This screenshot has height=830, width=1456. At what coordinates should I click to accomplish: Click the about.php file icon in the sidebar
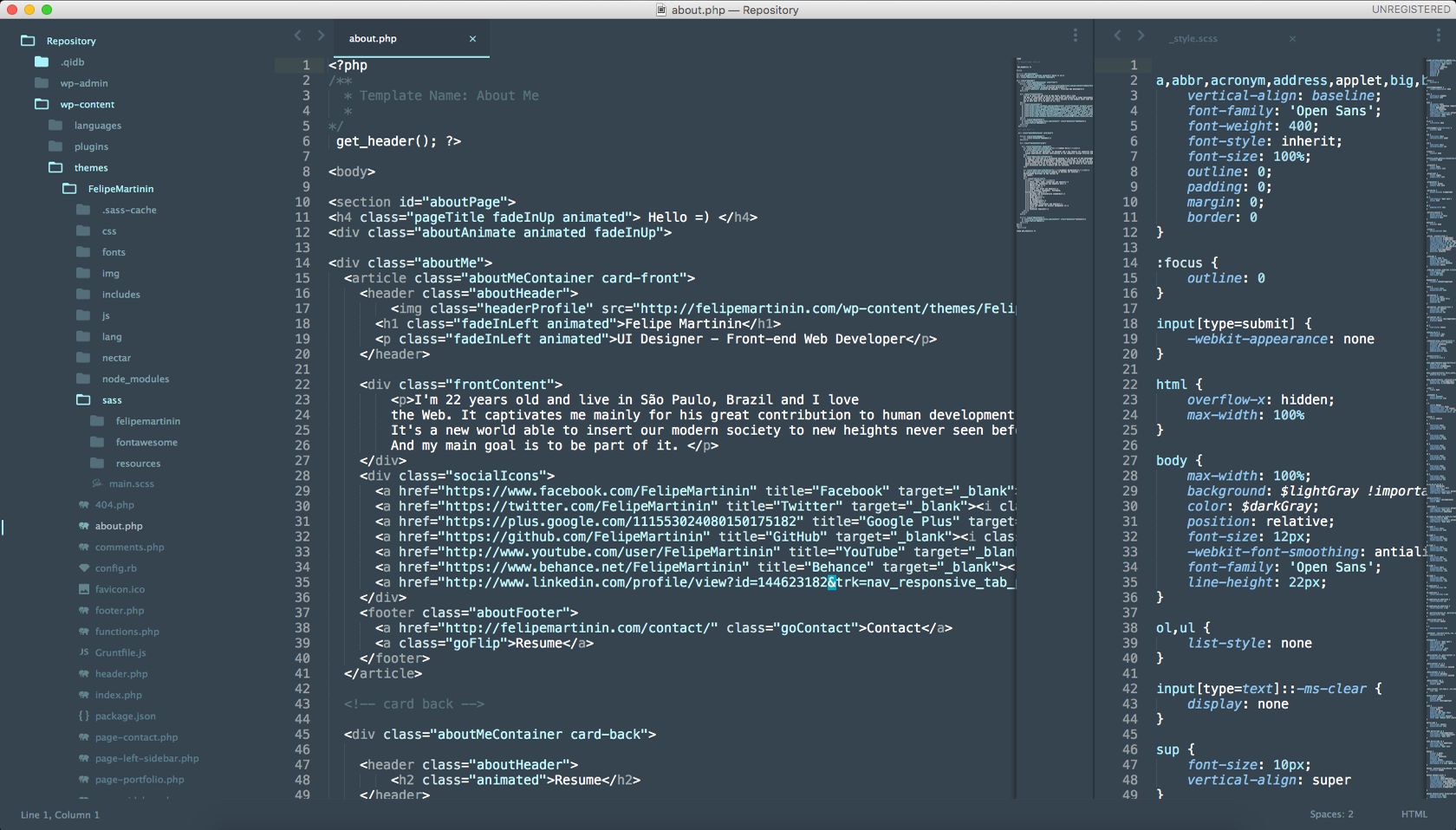point(84,526)
